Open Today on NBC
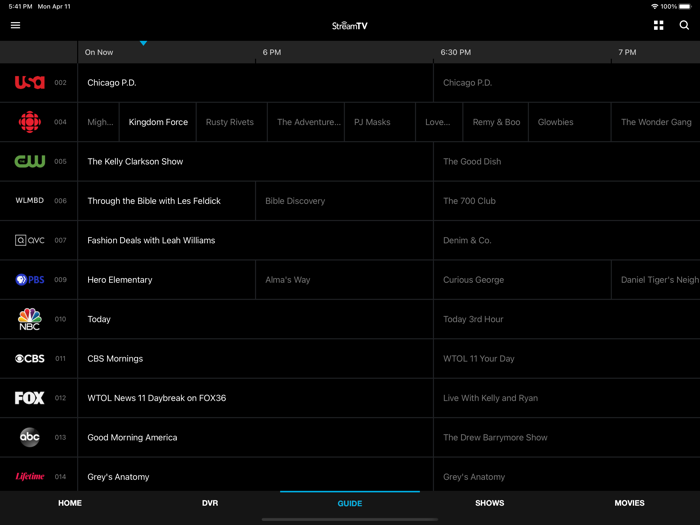Image resolution: width=700 pixels, height=525 pixels. [255, 319]
